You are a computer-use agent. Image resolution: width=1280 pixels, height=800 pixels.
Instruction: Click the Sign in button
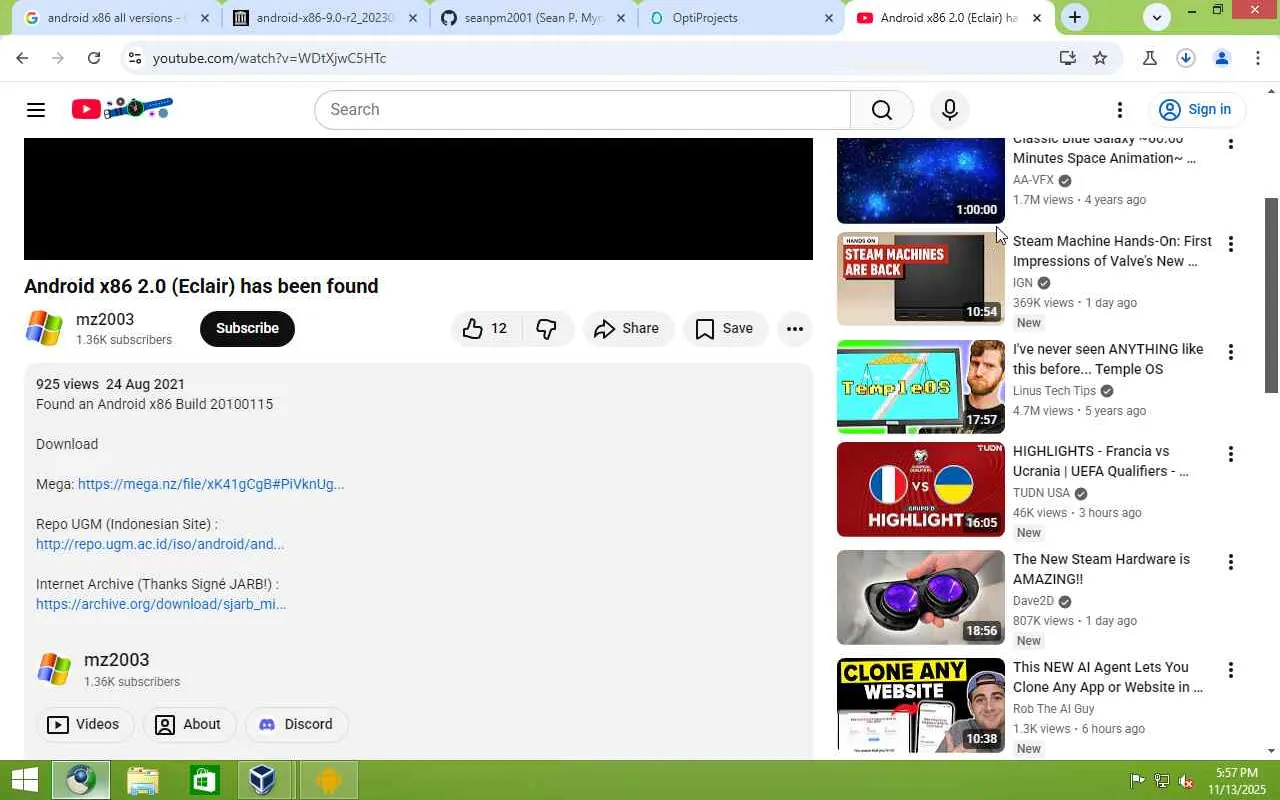click(x=1195, y=110)
